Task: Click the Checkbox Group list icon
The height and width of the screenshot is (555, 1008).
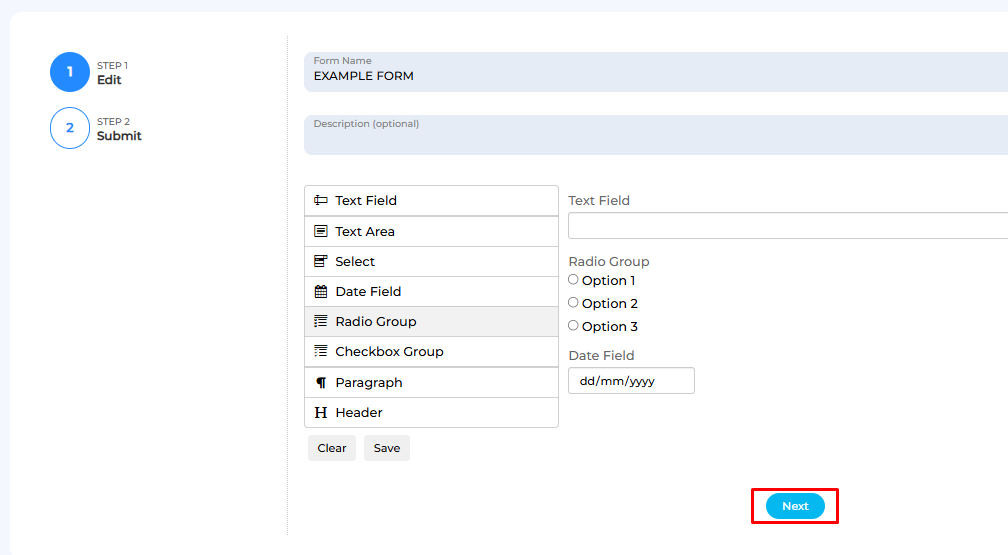Action: point(321,351)
